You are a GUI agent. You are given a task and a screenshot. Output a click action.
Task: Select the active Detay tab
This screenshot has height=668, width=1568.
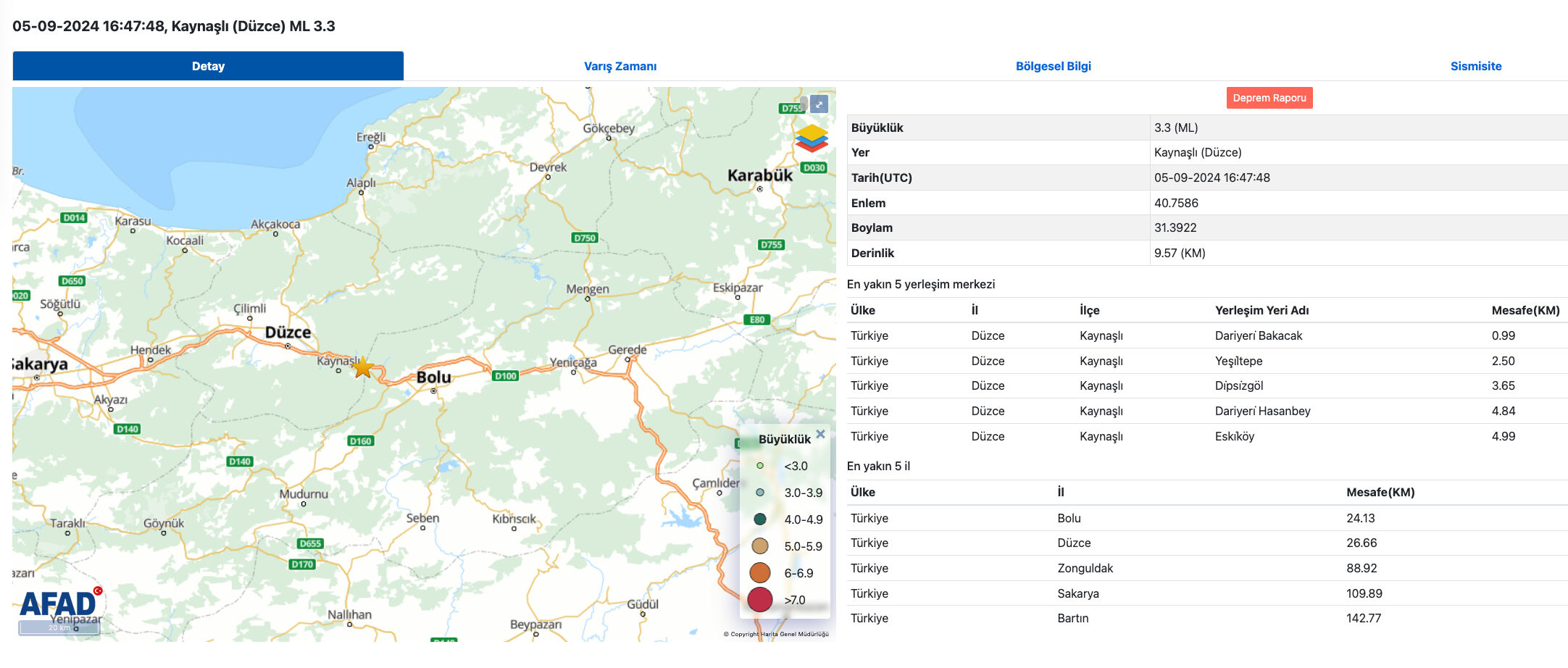[208, 66]
